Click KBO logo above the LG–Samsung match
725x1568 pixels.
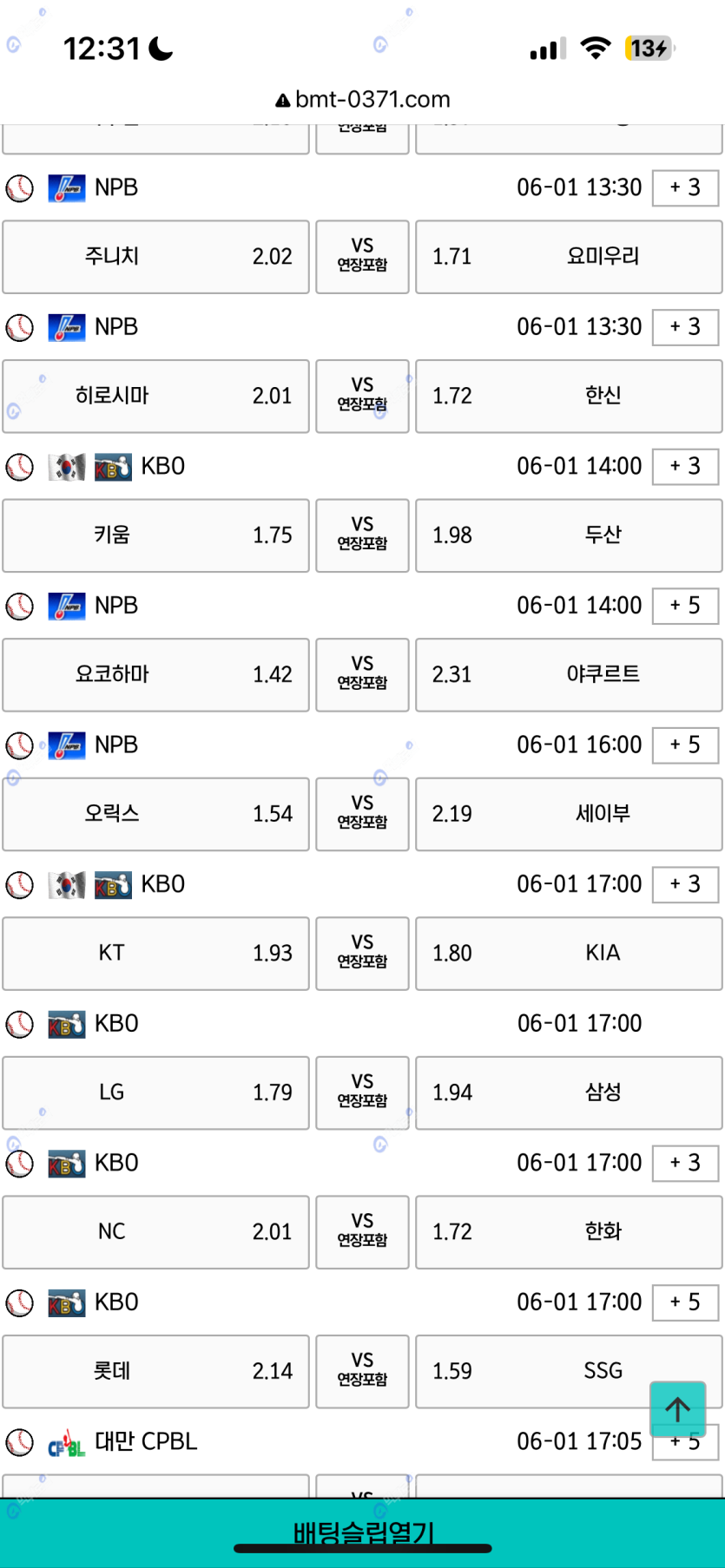66,1024
